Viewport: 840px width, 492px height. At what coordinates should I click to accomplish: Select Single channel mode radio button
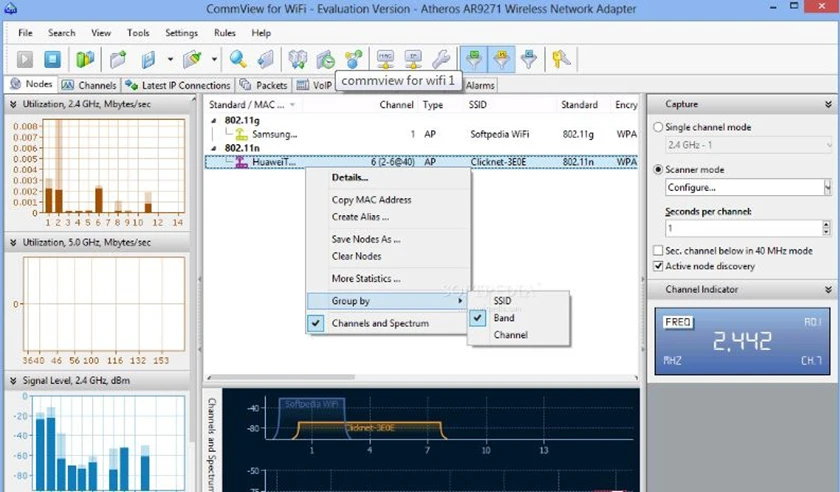click(x=658, y=127)
